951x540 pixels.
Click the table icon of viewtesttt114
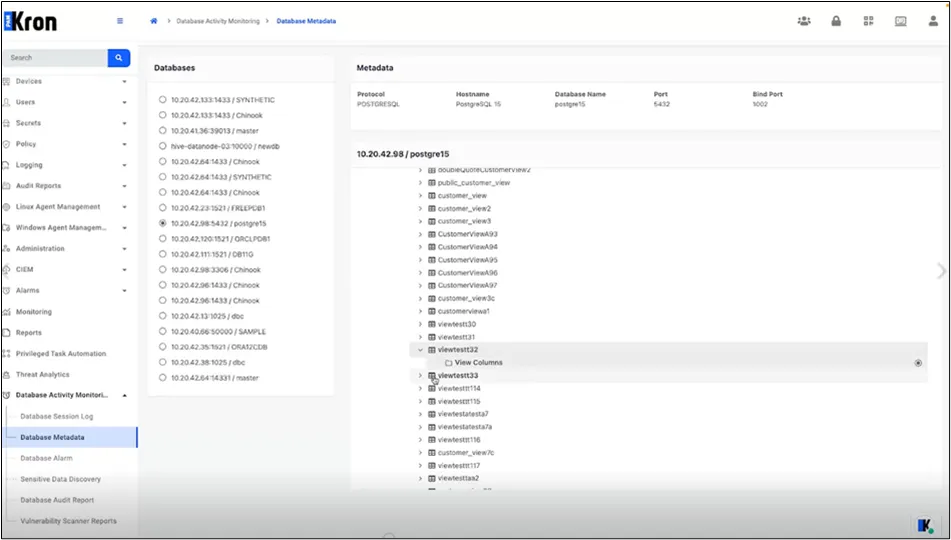click(432, 389)
